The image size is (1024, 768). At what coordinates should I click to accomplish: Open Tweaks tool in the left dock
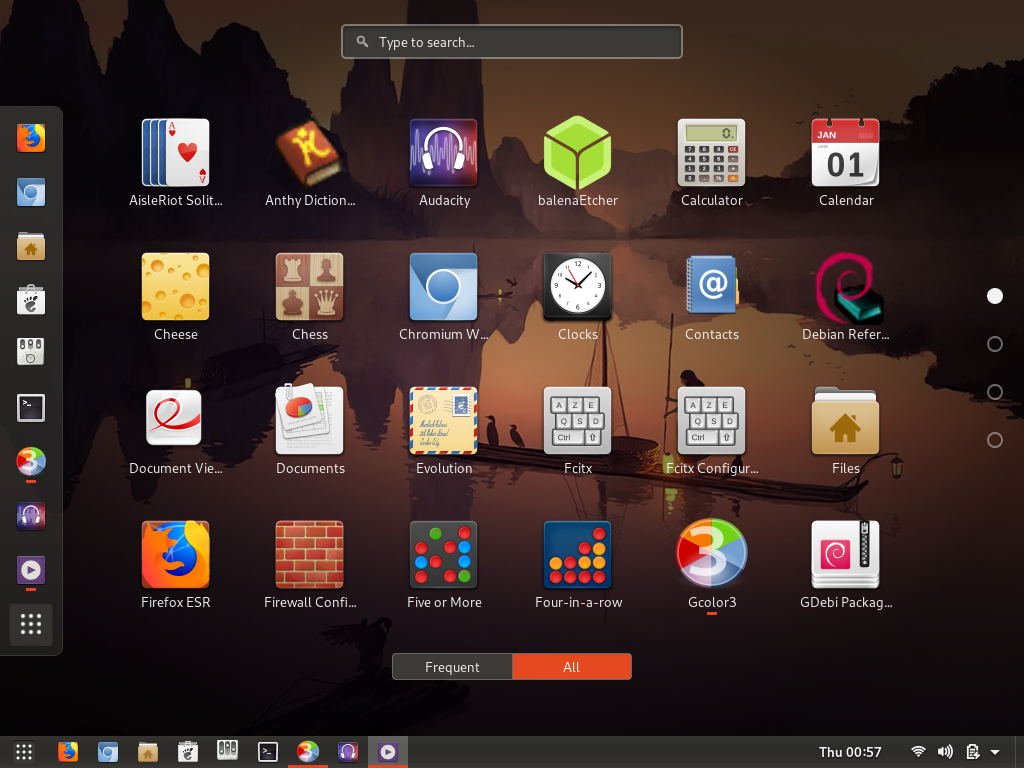pyautogui.click(x=31, y=353)
